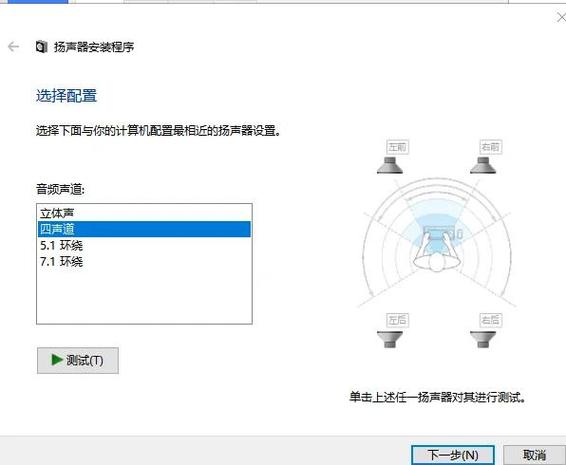The height and width of the screenshot is (465, 566).
Task: Test the front left speaker icon
Action: click(390, 165)
